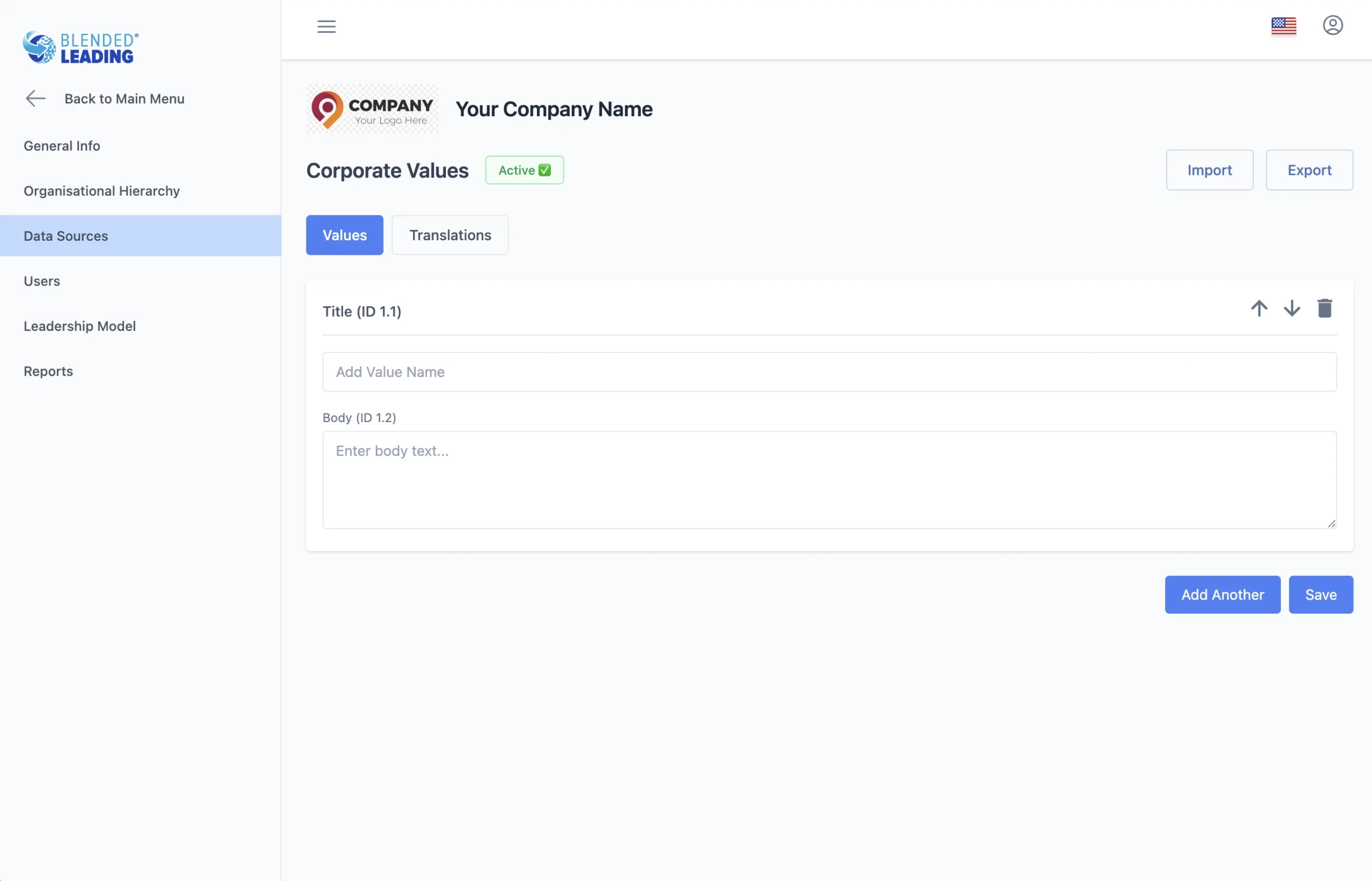This screenshot has width=1372, height=881.
Task: Switch to the Translations tab
Action: [450, 235]
